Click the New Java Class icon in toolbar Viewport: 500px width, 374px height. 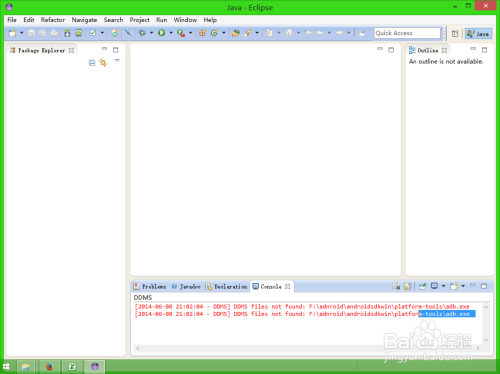coord(214,33)
